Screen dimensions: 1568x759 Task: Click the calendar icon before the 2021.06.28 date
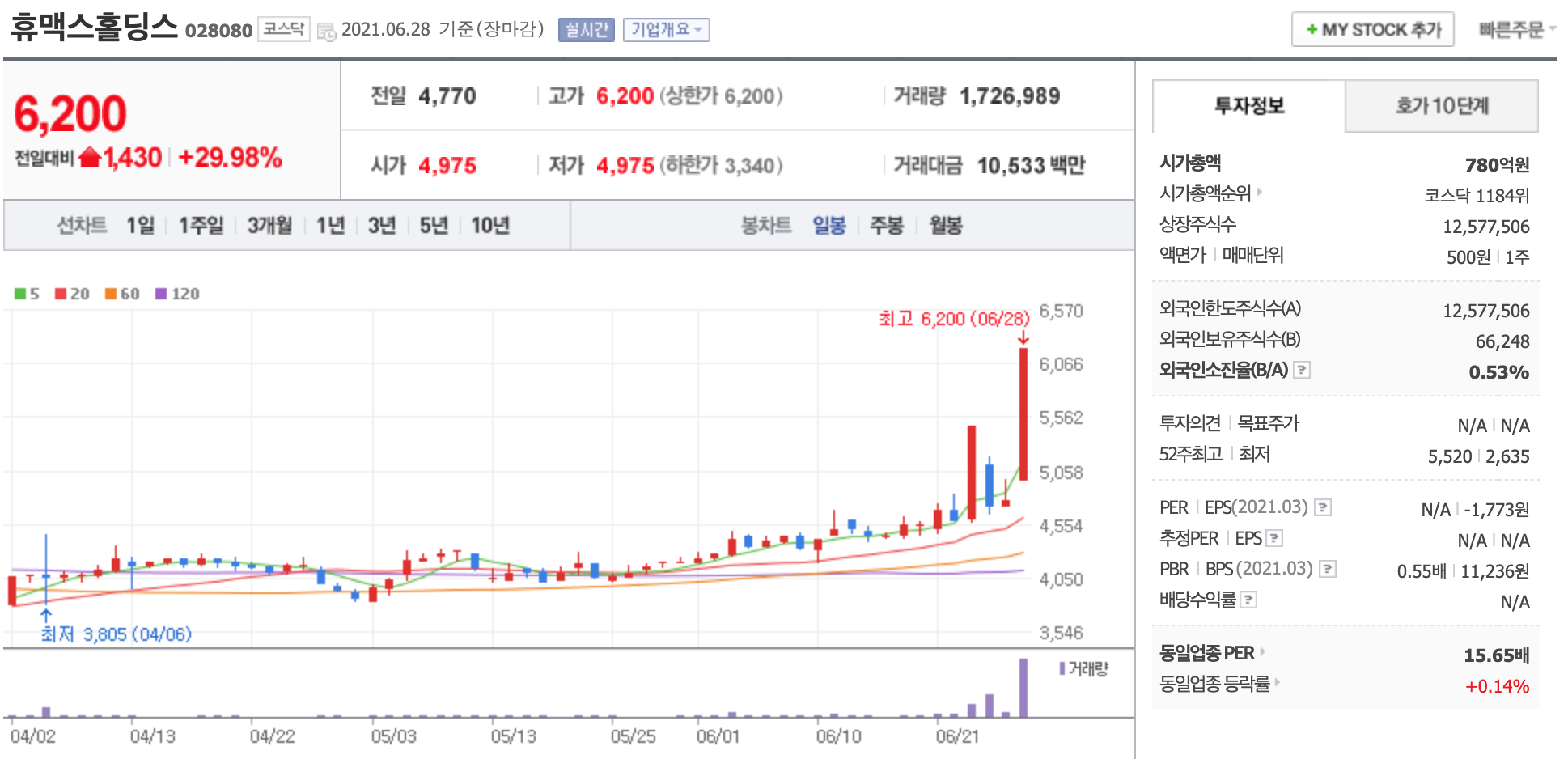326,32
